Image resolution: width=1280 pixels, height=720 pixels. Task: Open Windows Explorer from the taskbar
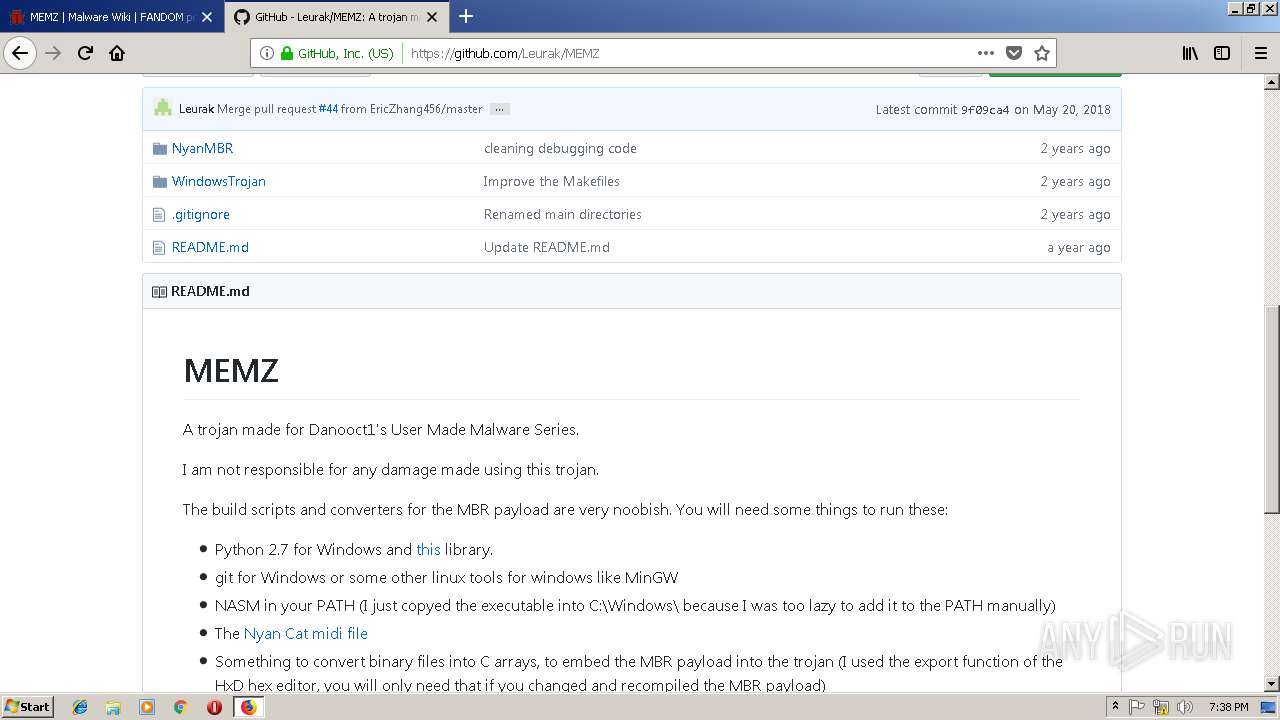coord(113,707)
